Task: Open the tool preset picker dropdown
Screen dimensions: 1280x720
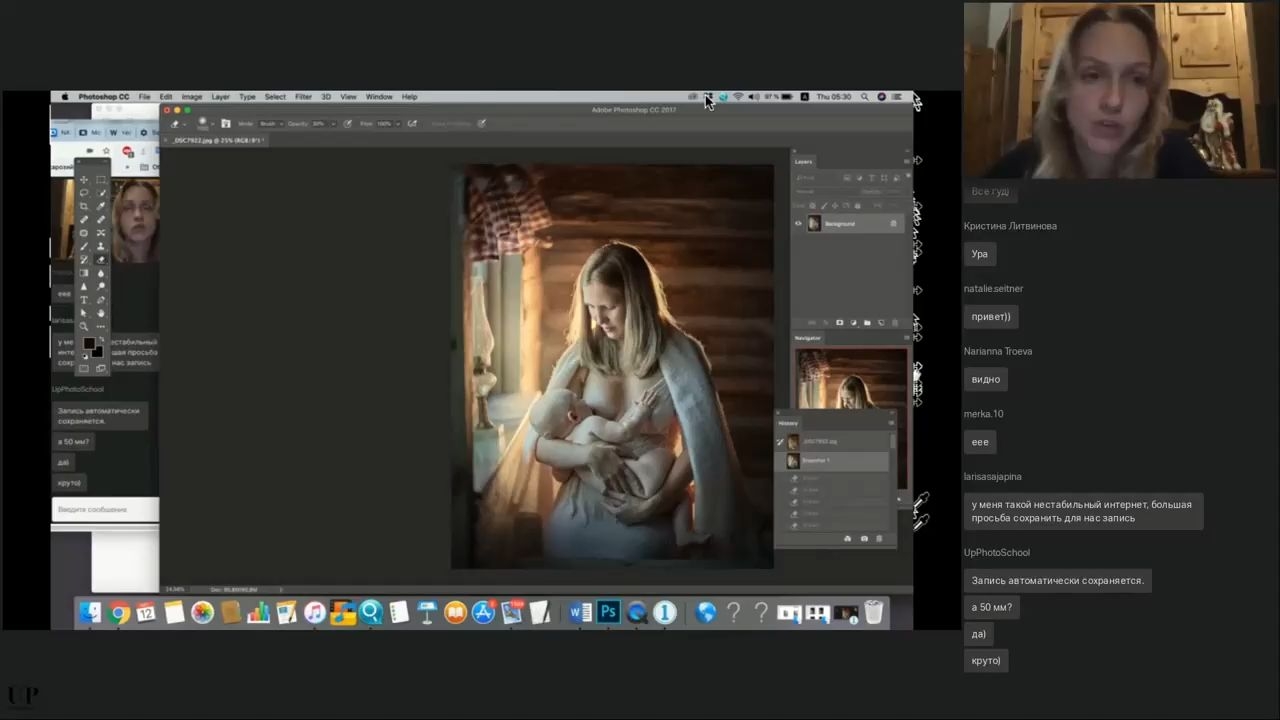Action: coord(177,124)
